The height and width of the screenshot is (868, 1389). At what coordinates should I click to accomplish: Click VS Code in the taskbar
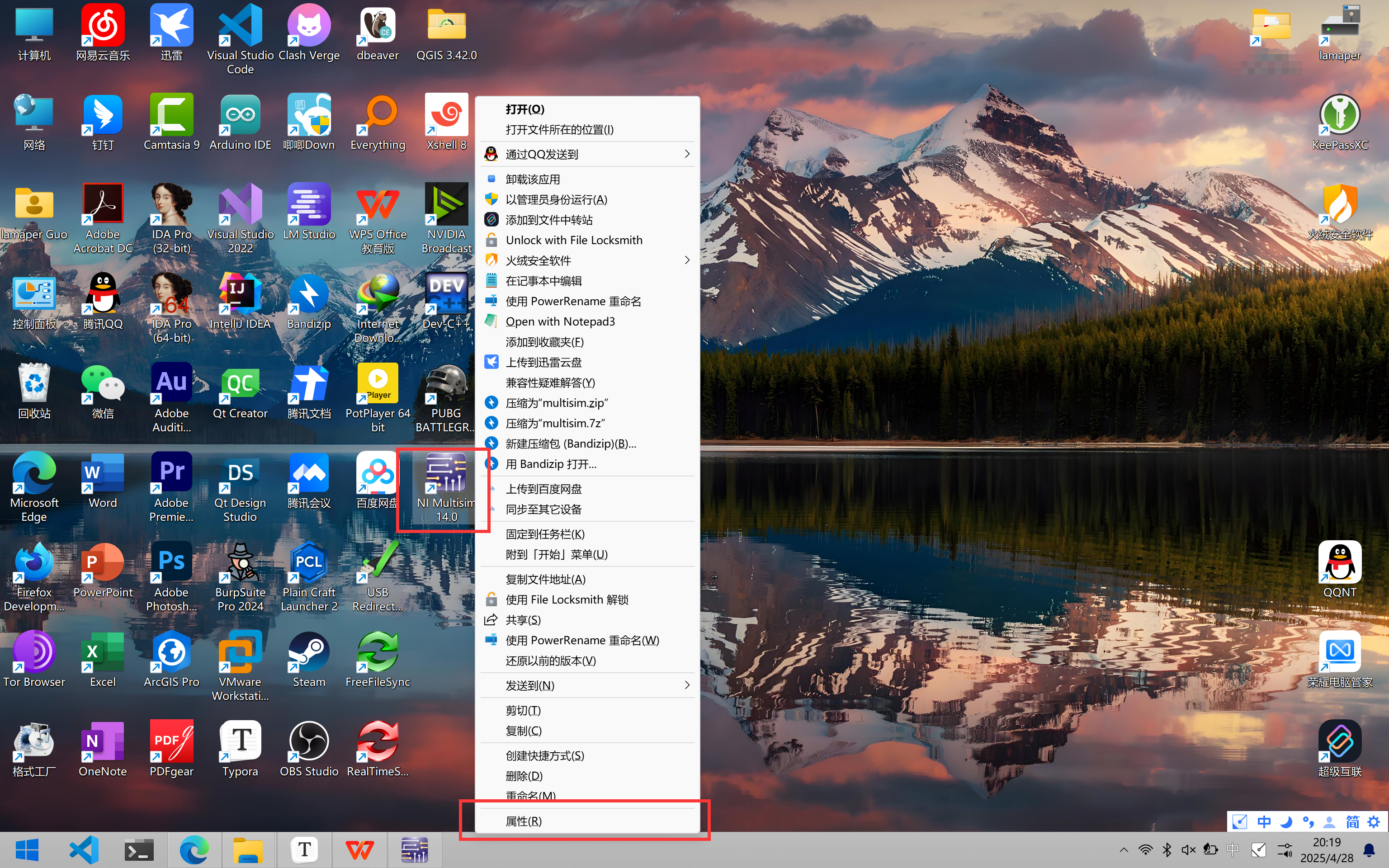[84, 850]
